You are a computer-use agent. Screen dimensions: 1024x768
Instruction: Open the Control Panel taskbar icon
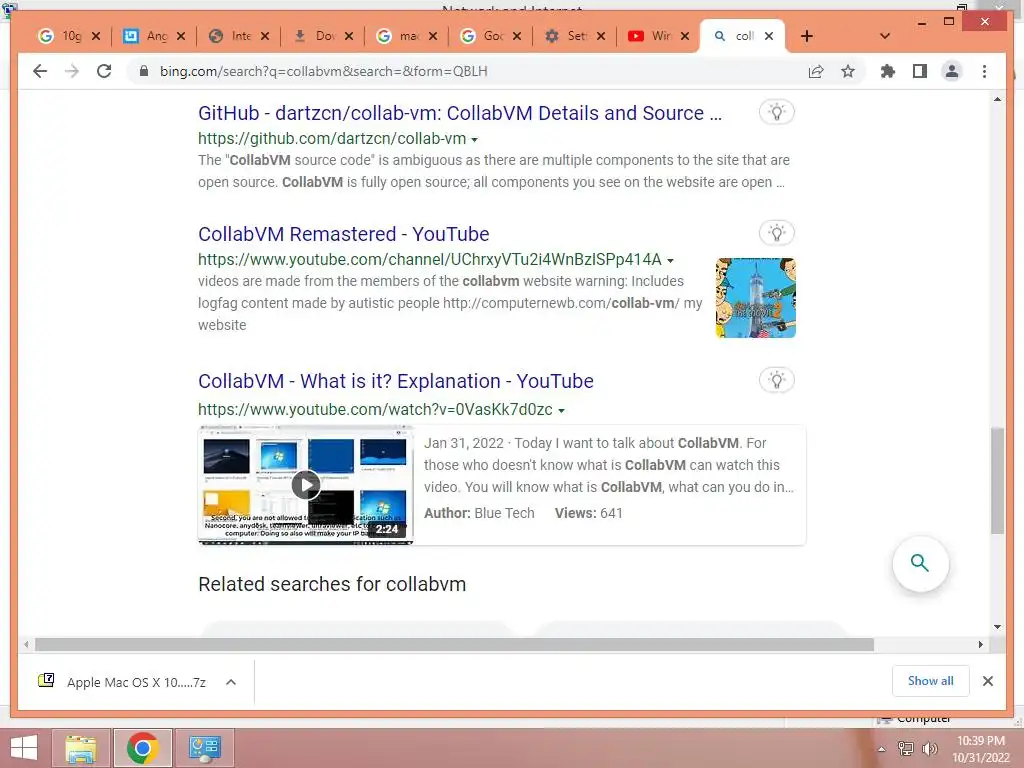(x=204, y=748)
